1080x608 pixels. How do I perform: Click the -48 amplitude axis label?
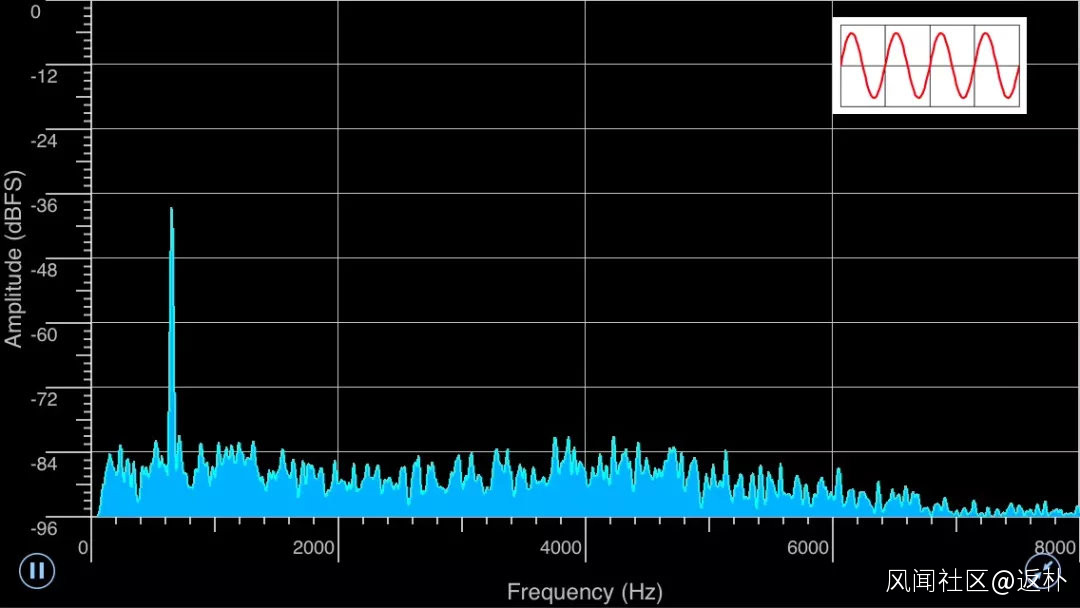tap(44, 270)
